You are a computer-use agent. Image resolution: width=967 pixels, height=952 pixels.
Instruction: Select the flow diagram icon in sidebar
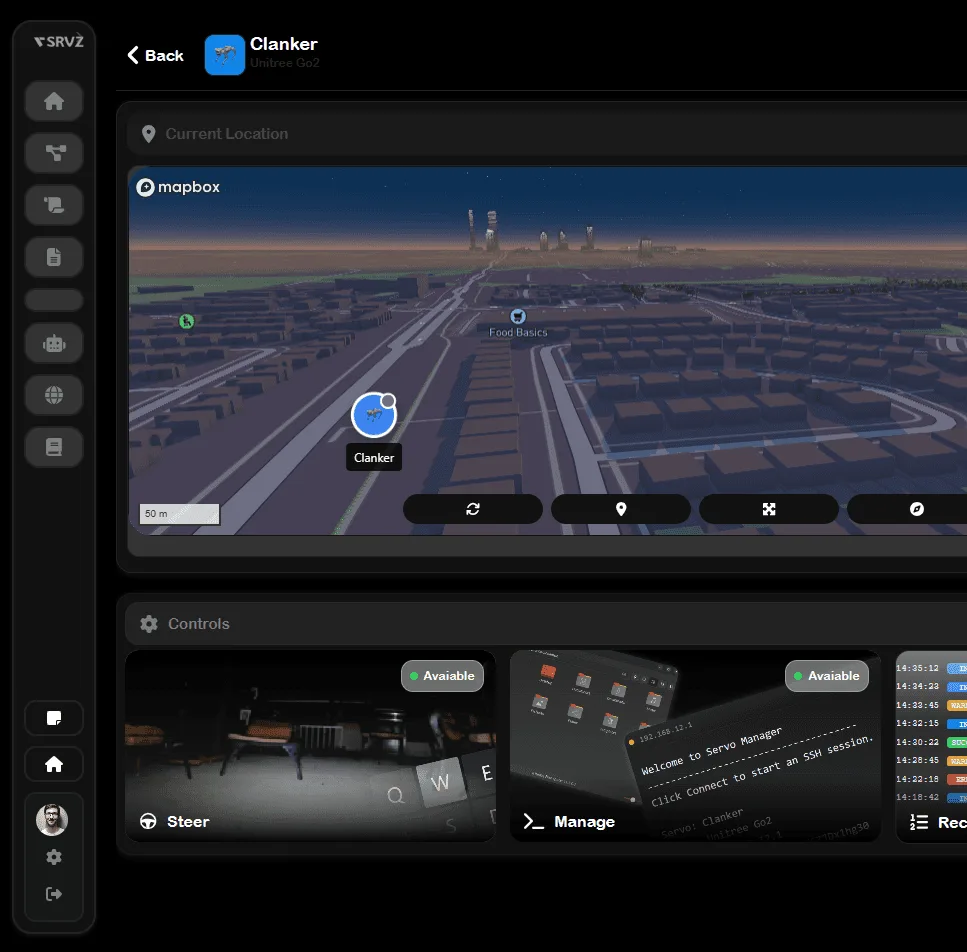coord(54,153)
